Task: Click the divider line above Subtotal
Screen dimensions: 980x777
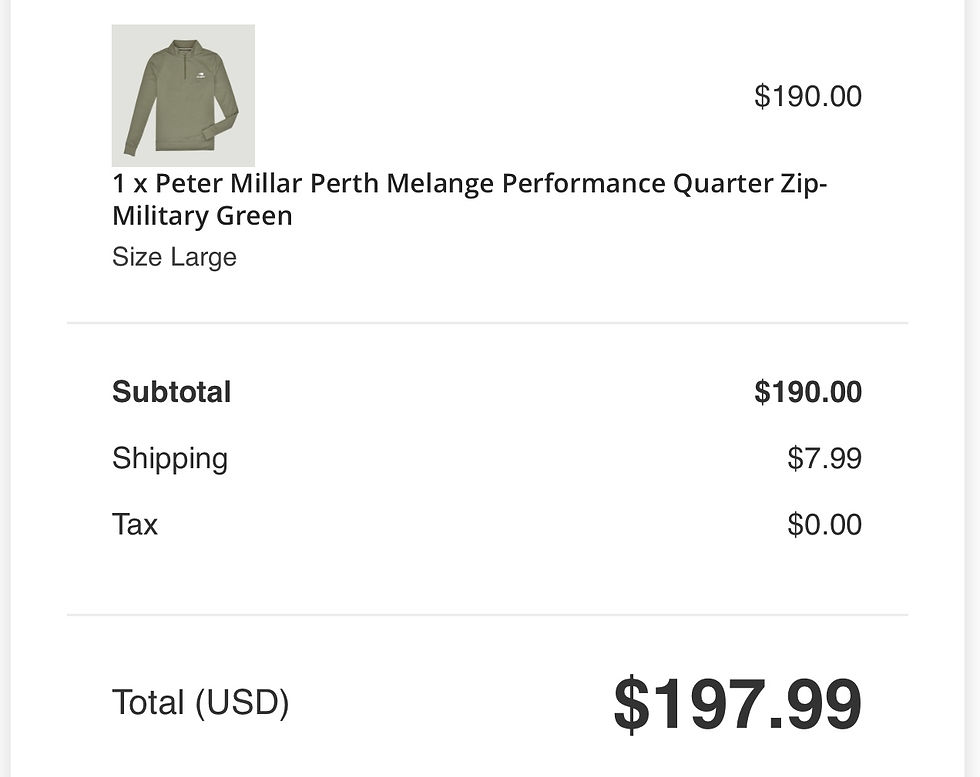Action: tap(488, 323)
